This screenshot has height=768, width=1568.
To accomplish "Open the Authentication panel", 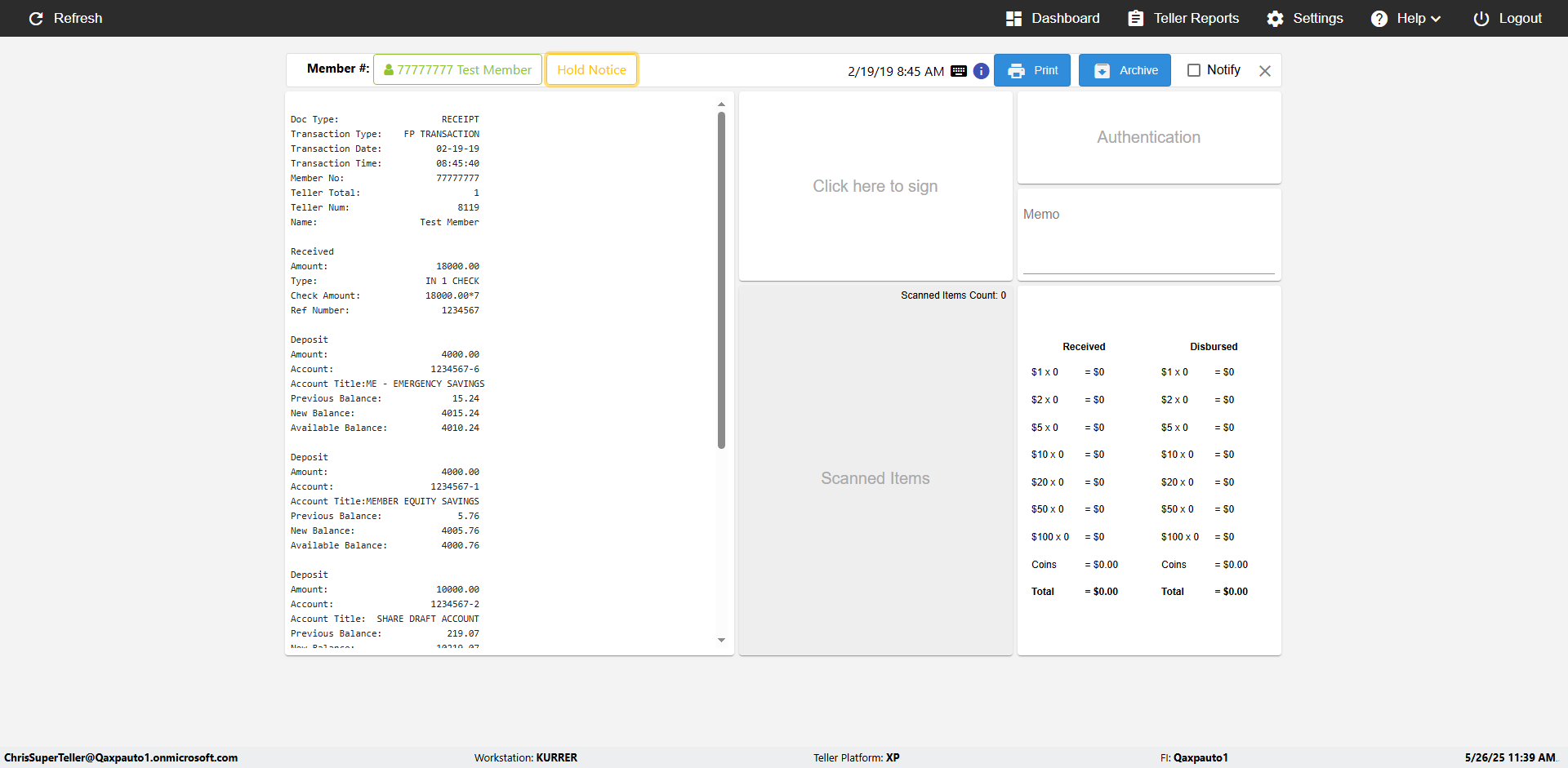I will click(1148, 137).
